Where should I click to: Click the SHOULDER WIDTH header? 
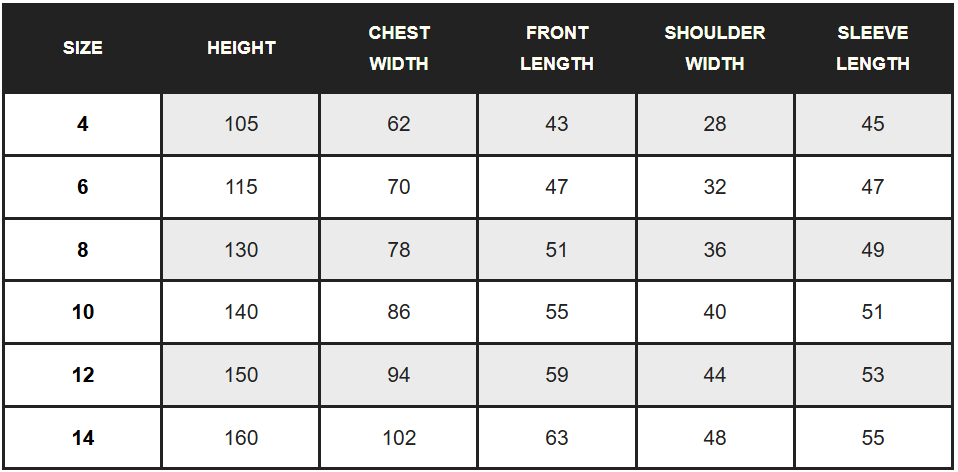tap(715, 48)
